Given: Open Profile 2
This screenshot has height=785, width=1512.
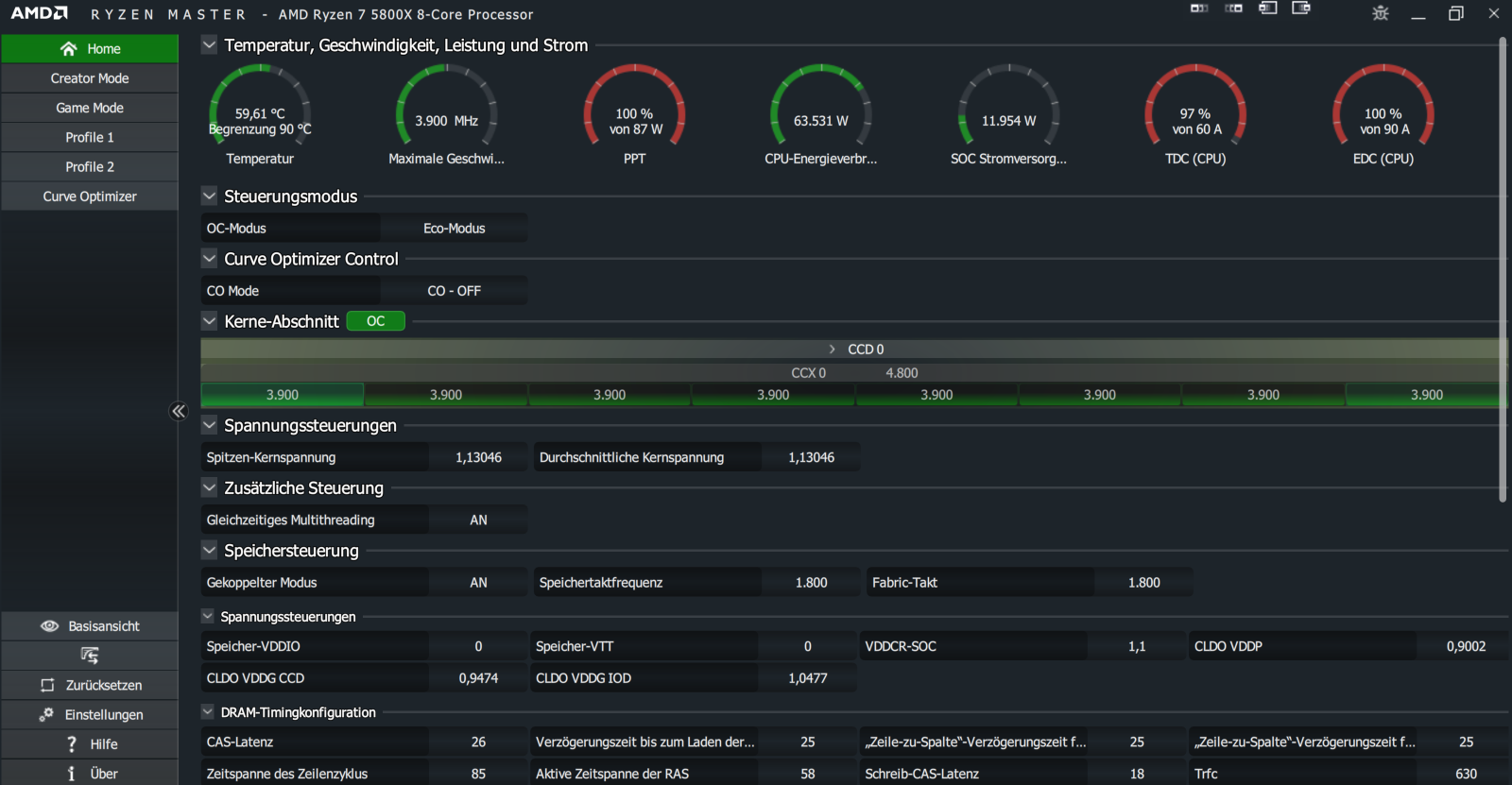Looking at the screenshot, I should [x=90, y=166].
